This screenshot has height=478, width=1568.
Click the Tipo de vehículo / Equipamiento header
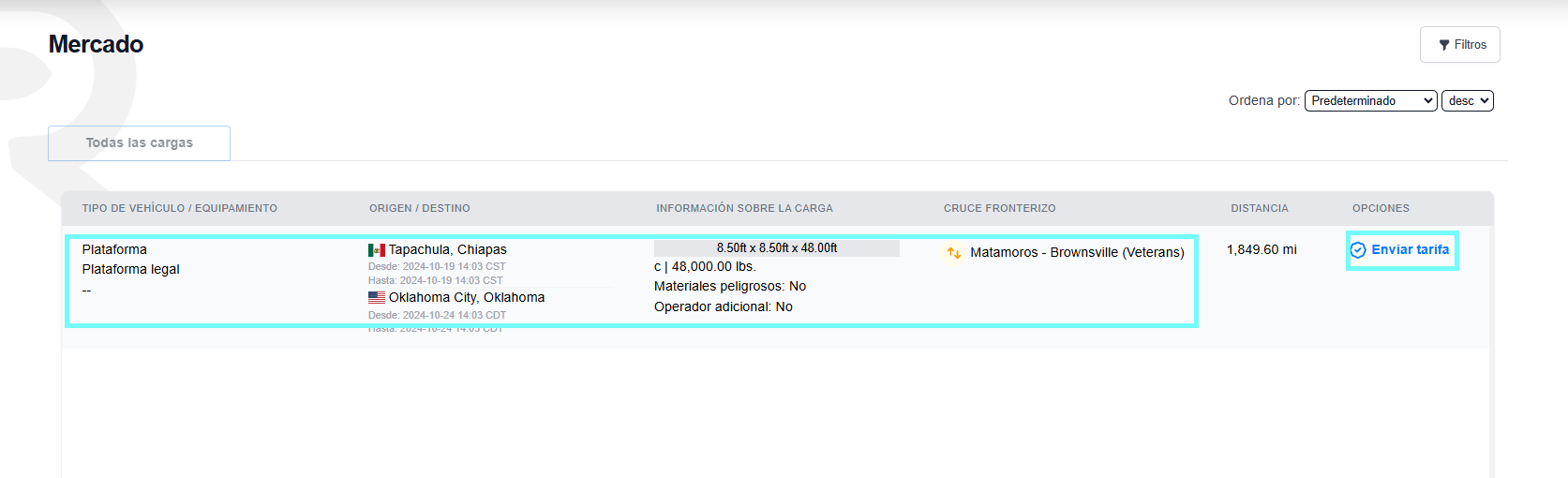[179, 208]
